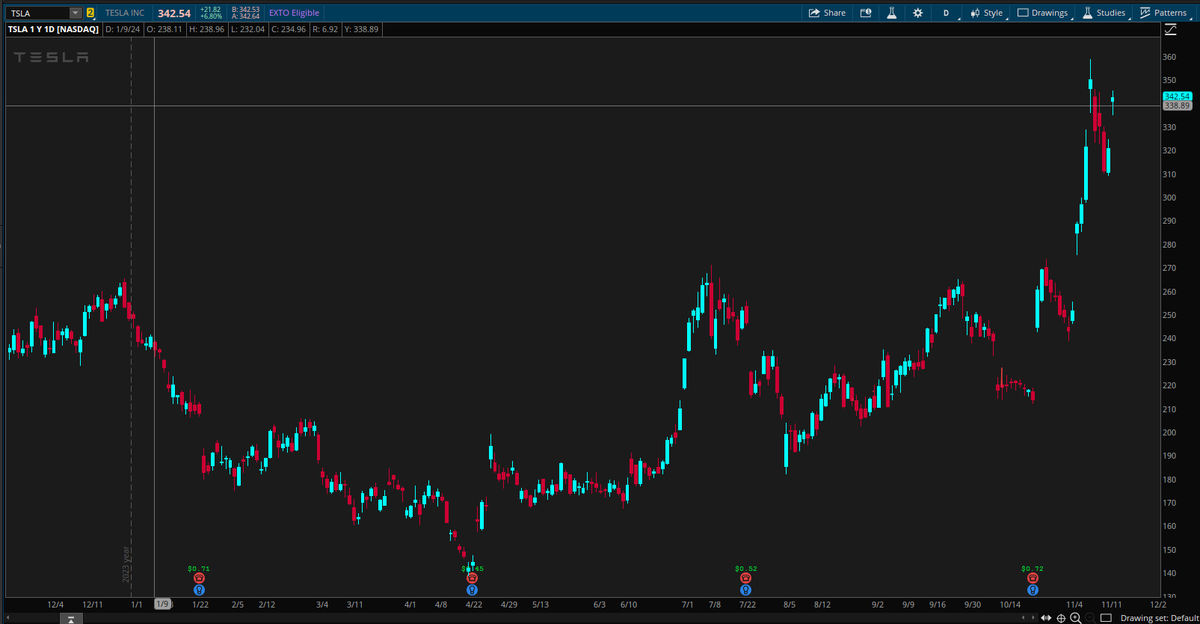Click the zoom-in magnifier icon
Screen dimensions: 1200x624
(x=1075, y=618)
